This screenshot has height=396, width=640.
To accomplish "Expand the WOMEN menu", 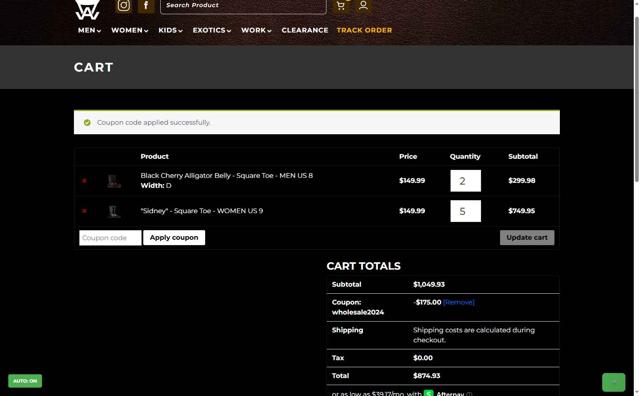I will (130, 30).
